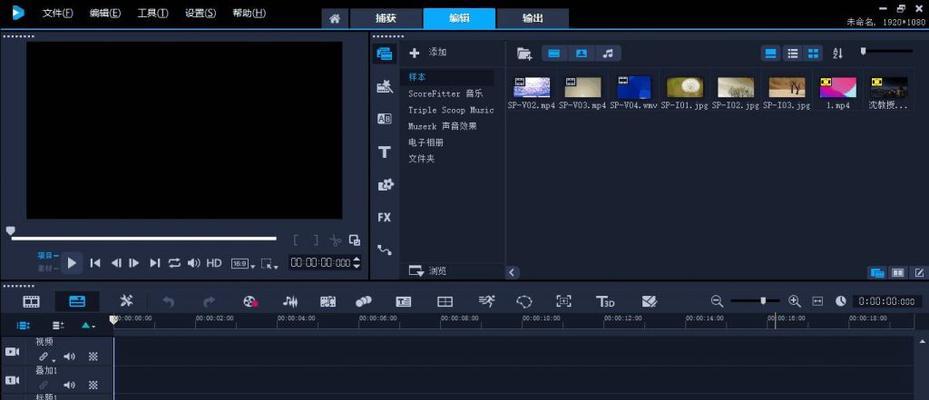Zoom out the timeline with magnifier minus
The image size is (929, 400).
[x=717, y=302]
